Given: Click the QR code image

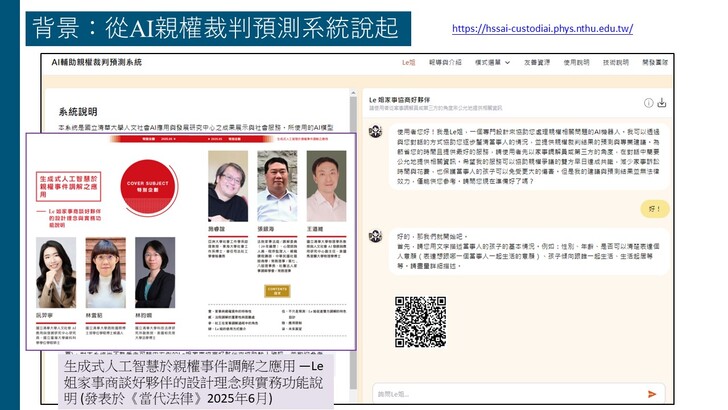Looking at the screenshot, I should [x=420, y=322].
